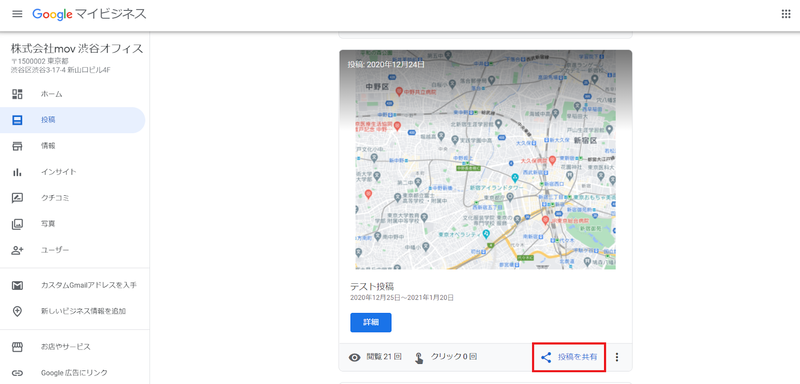Click the 情報 storefront icon
This screenshot has height=384, width=800.
(x=17, y=146)
